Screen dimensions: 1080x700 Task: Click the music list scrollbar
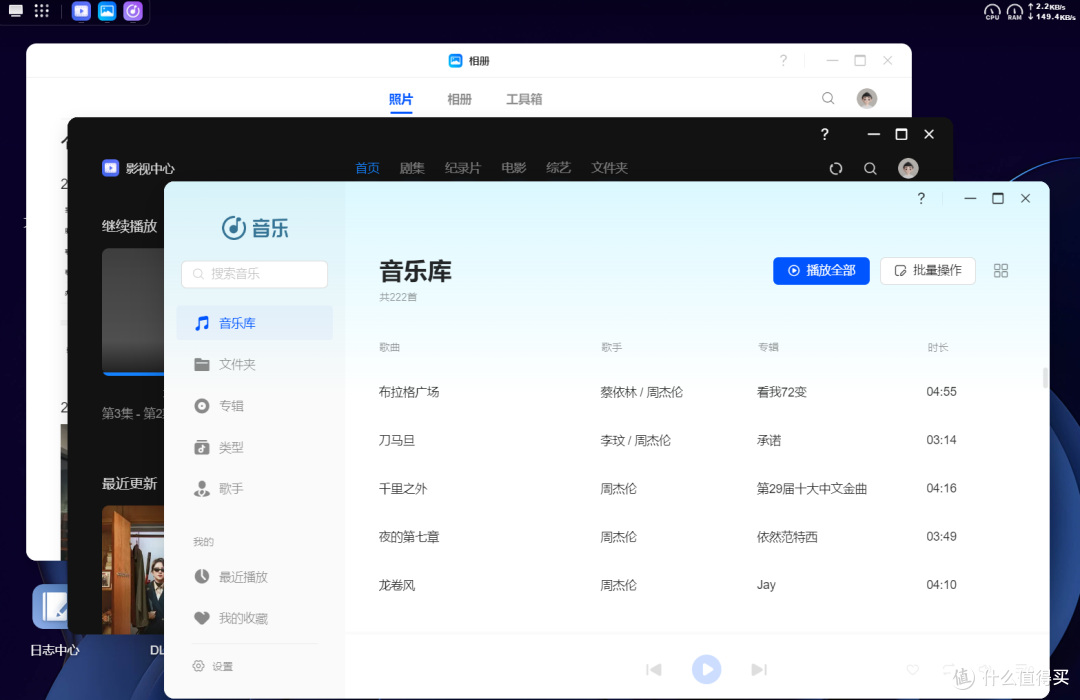pyautogui.click(x=1045, y=378)
